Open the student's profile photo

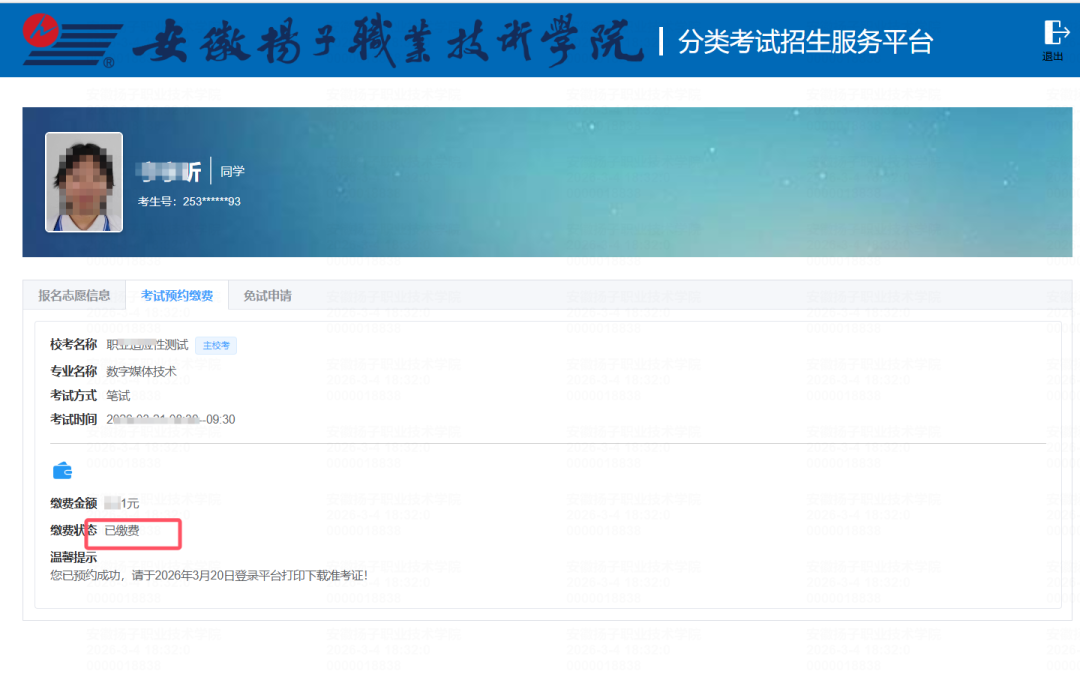(84, 182)
